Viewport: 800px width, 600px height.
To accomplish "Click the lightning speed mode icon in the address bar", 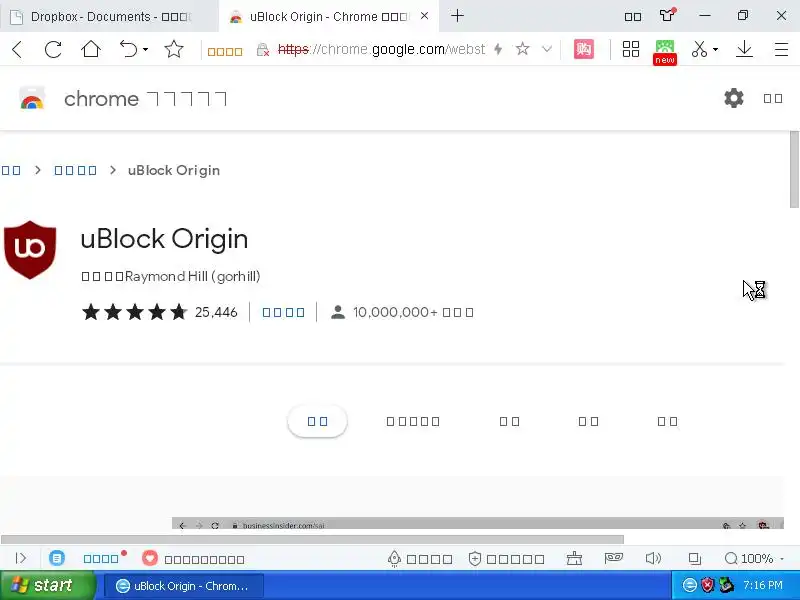I will coord(498,49).
